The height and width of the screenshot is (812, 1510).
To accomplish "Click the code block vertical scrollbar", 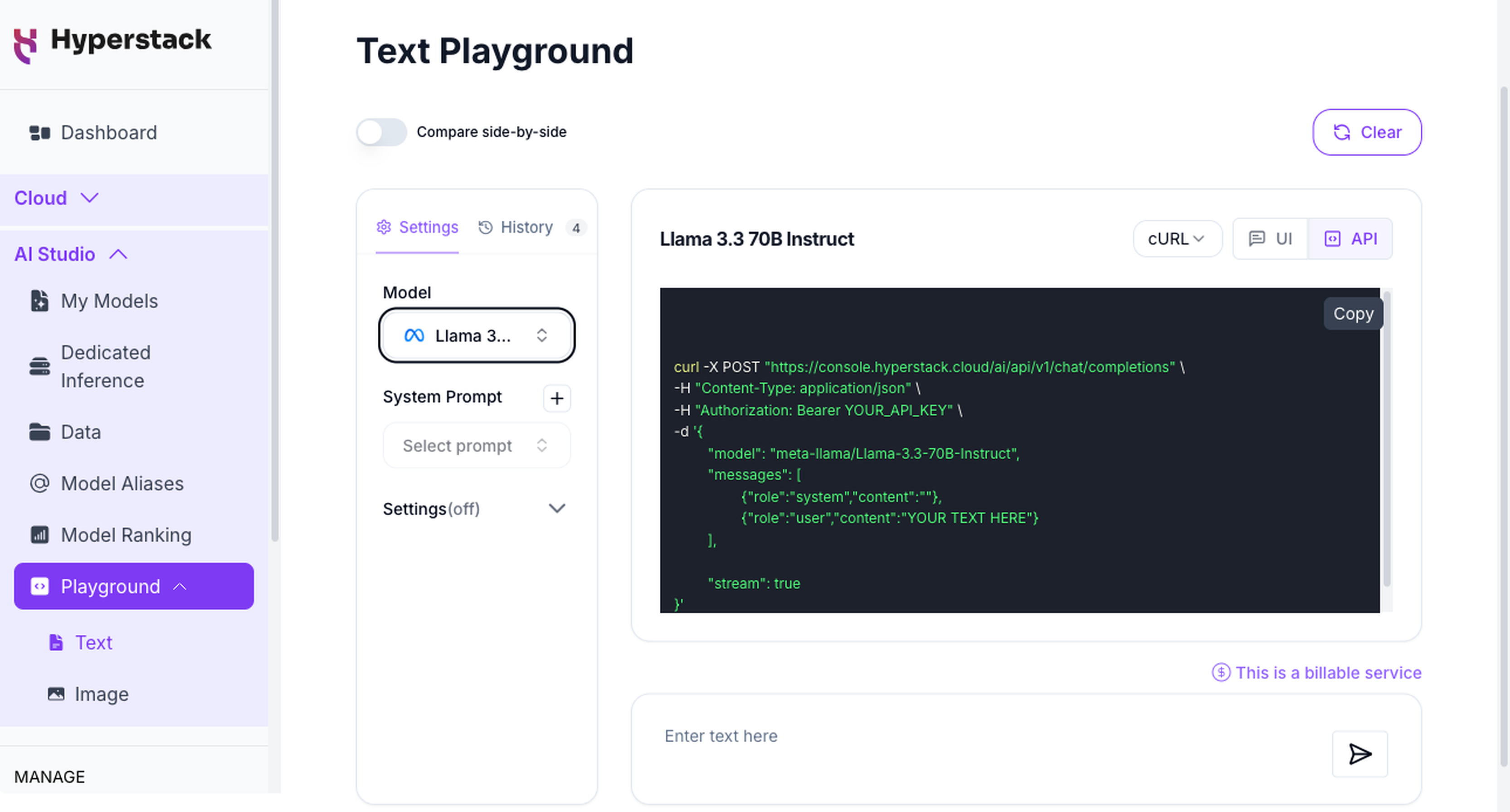I will 1386,440.
